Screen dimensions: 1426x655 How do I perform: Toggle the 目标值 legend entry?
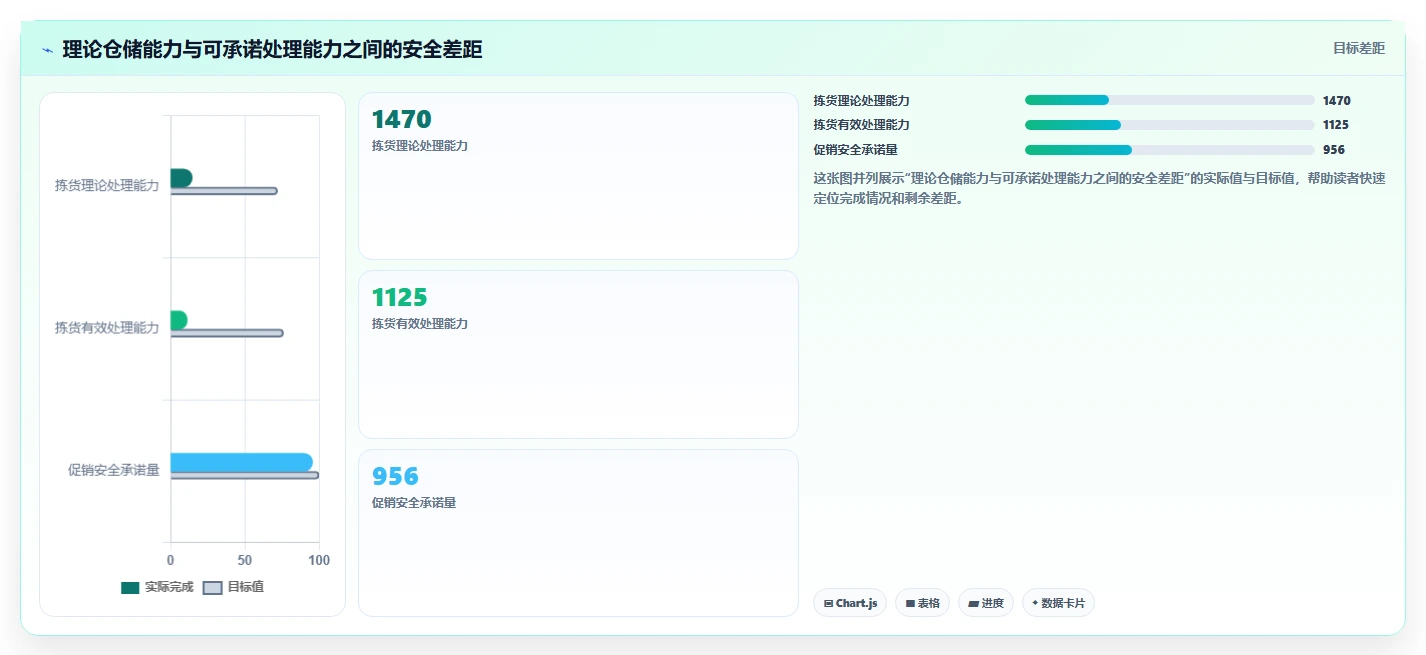233,587
